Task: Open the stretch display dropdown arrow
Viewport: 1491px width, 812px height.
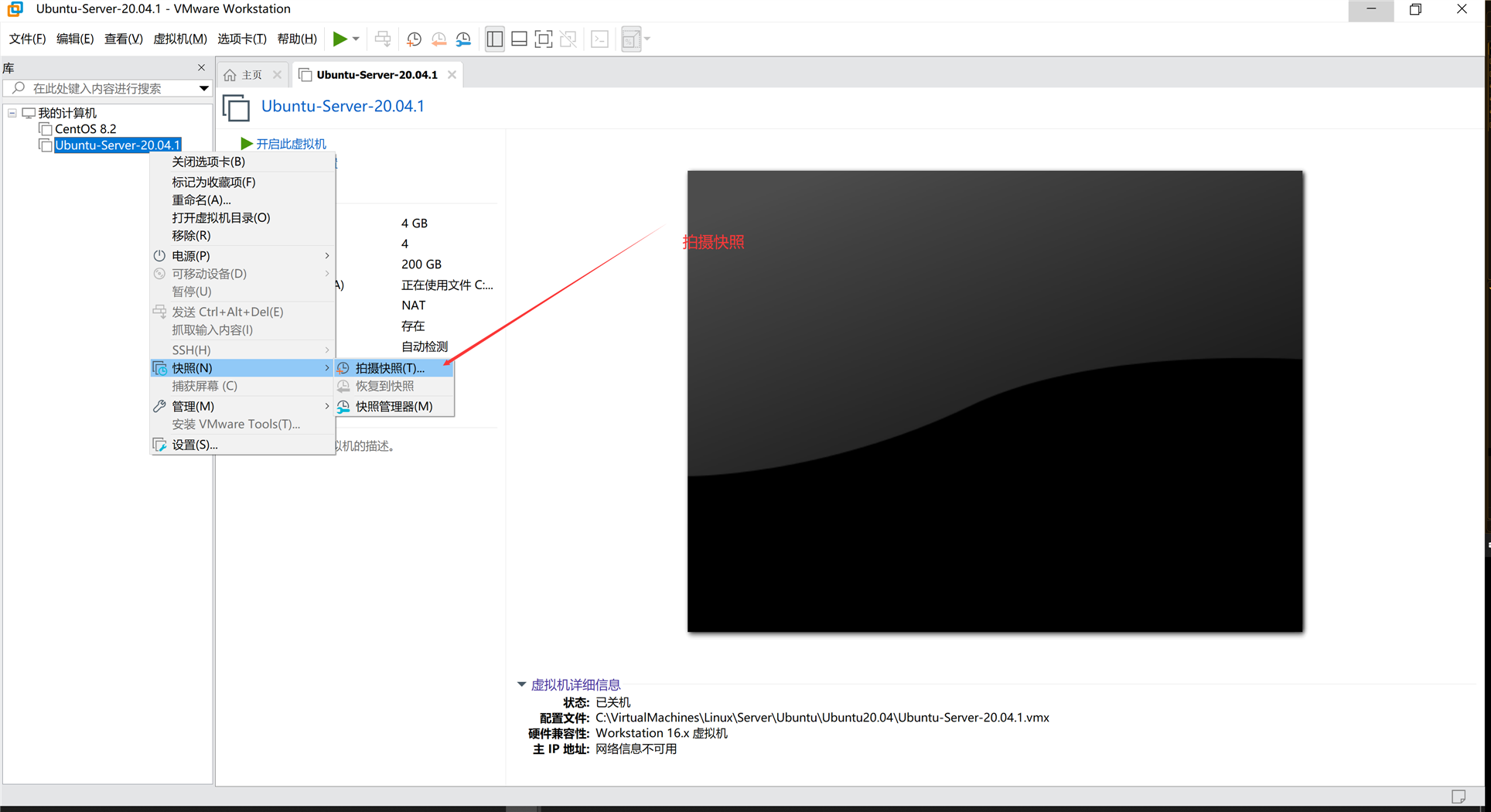Action: tap(647, 39)
